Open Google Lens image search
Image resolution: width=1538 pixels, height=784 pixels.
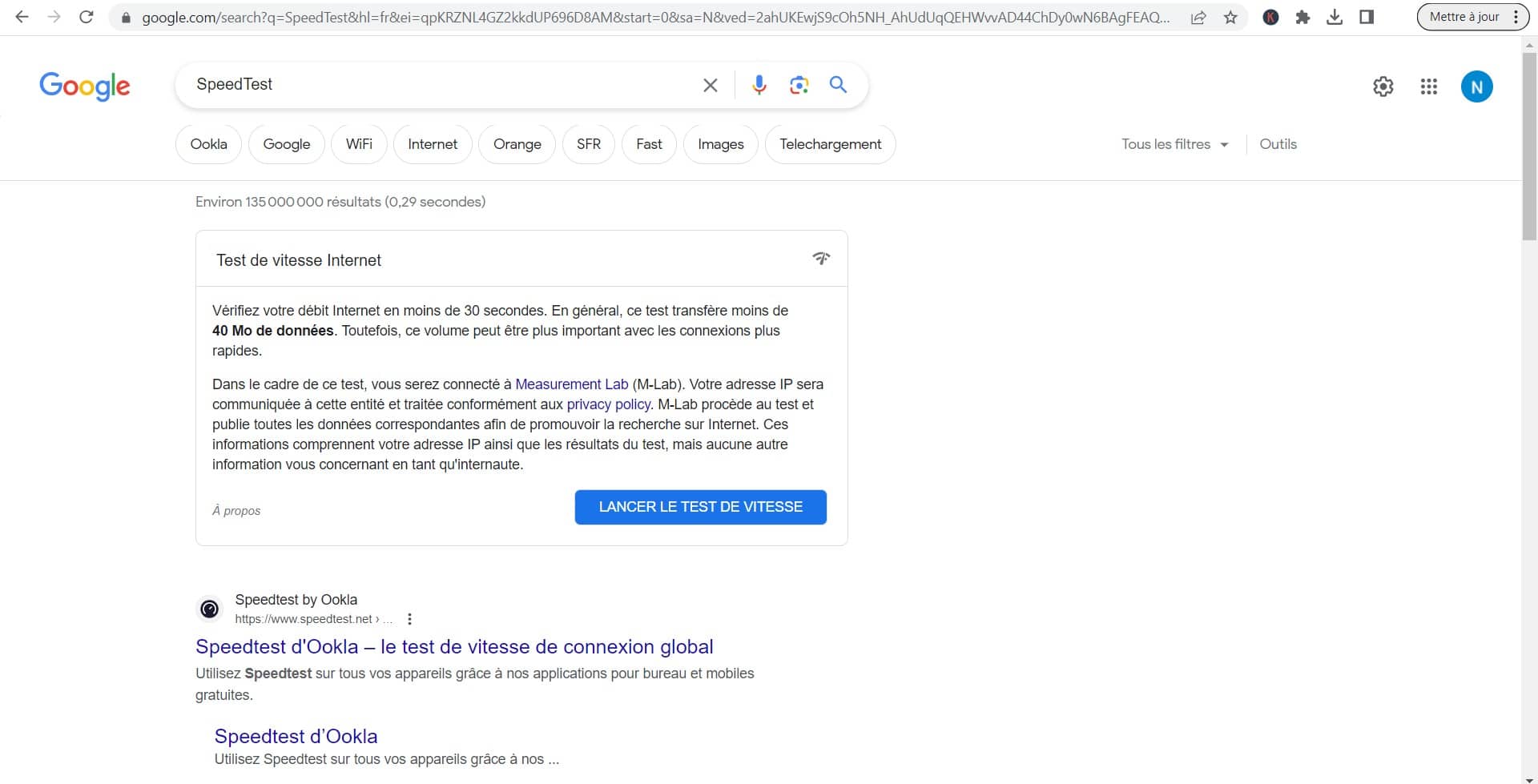pyautogui.click(x=799, y=85)
